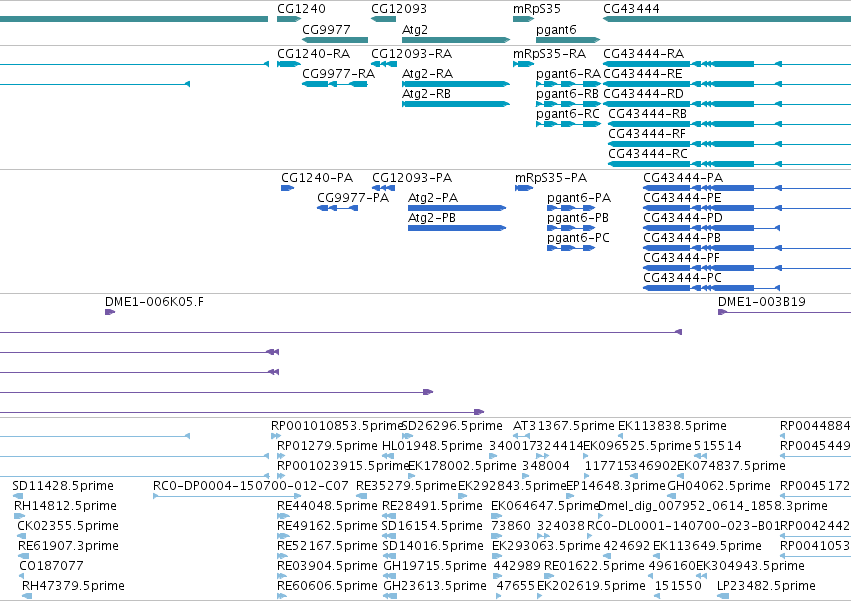Image resolution: width=851 pixels, height=601 pixels.
Task: Select protein pgant6-PB
Action: pyautogui.click(x=578, y=218)
